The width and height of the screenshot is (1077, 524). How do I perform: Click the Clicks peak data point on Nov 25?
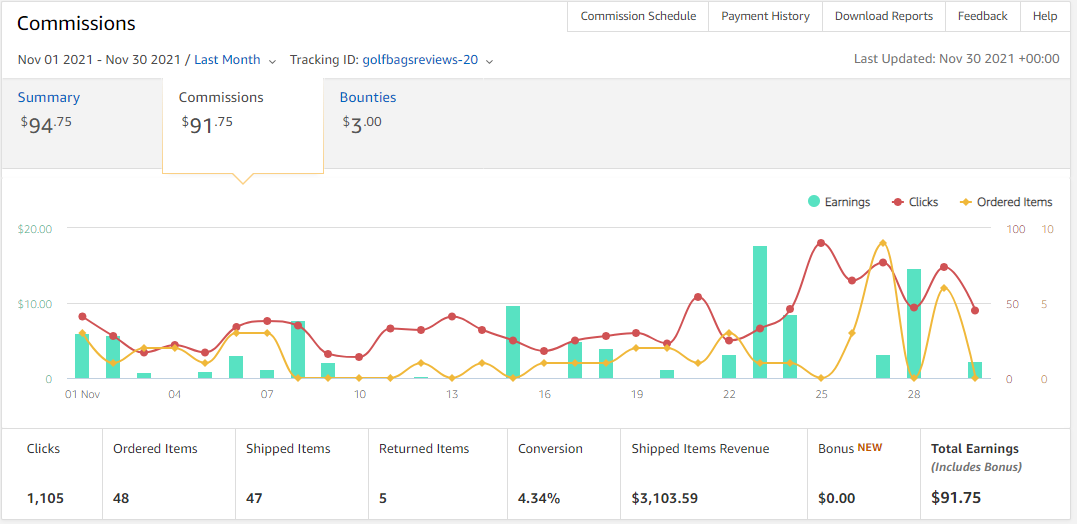click(821, 243)
